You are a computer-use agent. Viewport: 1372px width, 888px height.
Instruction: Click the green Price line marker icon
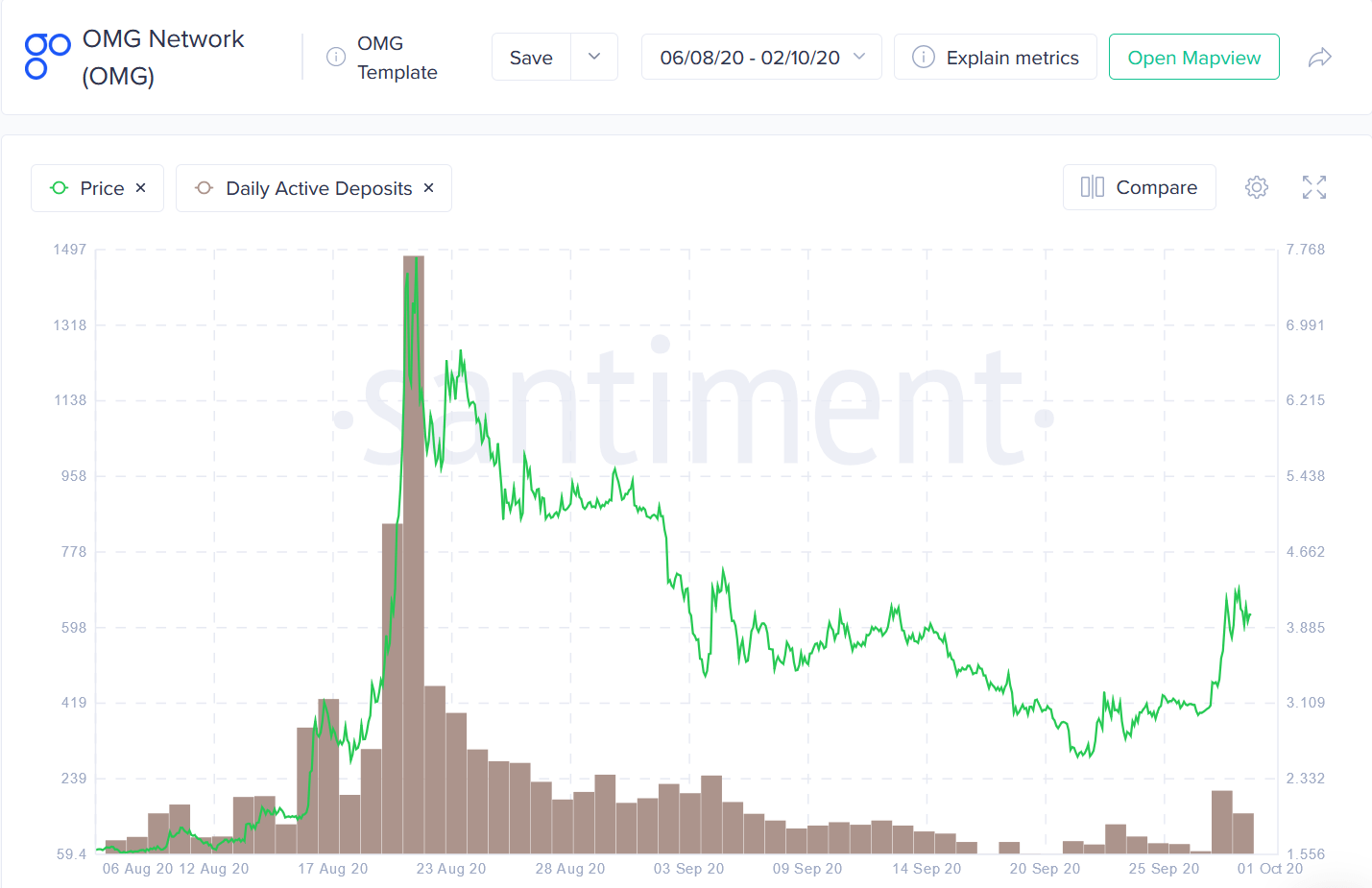click(x=60, y=188)
